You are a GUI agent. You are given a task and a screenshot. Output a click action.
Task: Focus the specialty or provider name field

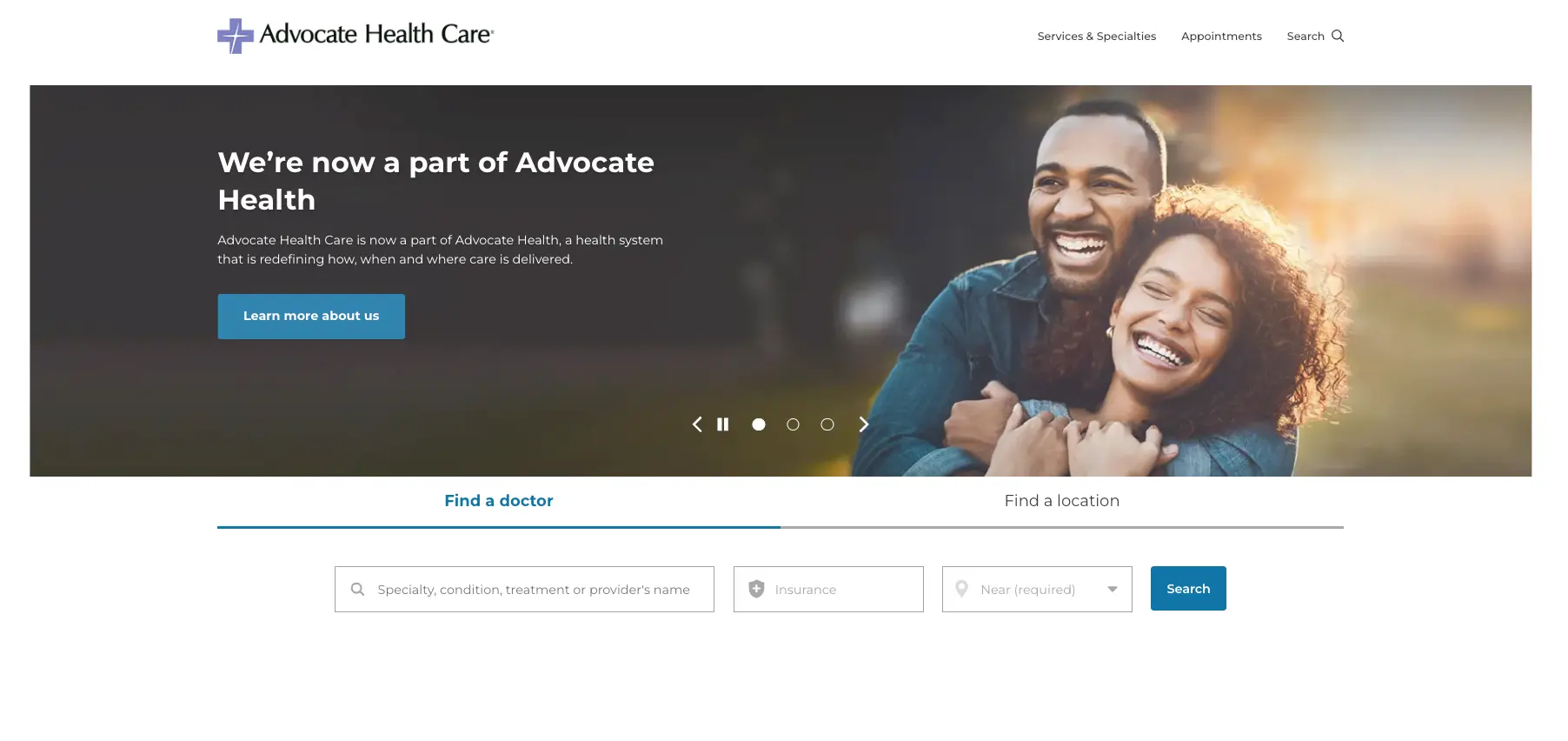pos(524,590)
